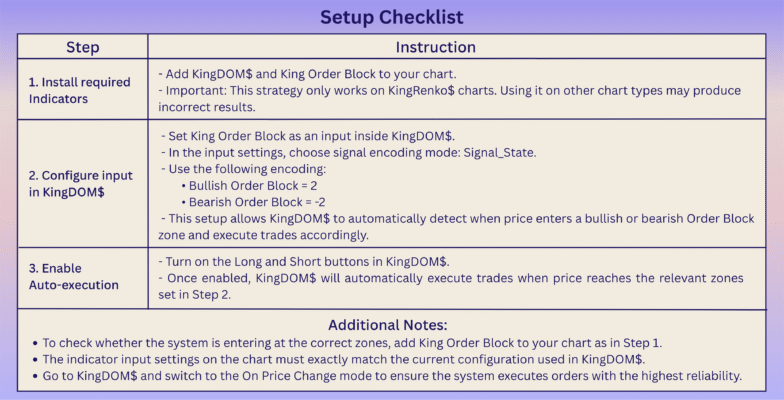The width and height of the screenshot is (784, 400).
Task: Click the "1. Install required Indicators" step cell
Action: [78, 91]
